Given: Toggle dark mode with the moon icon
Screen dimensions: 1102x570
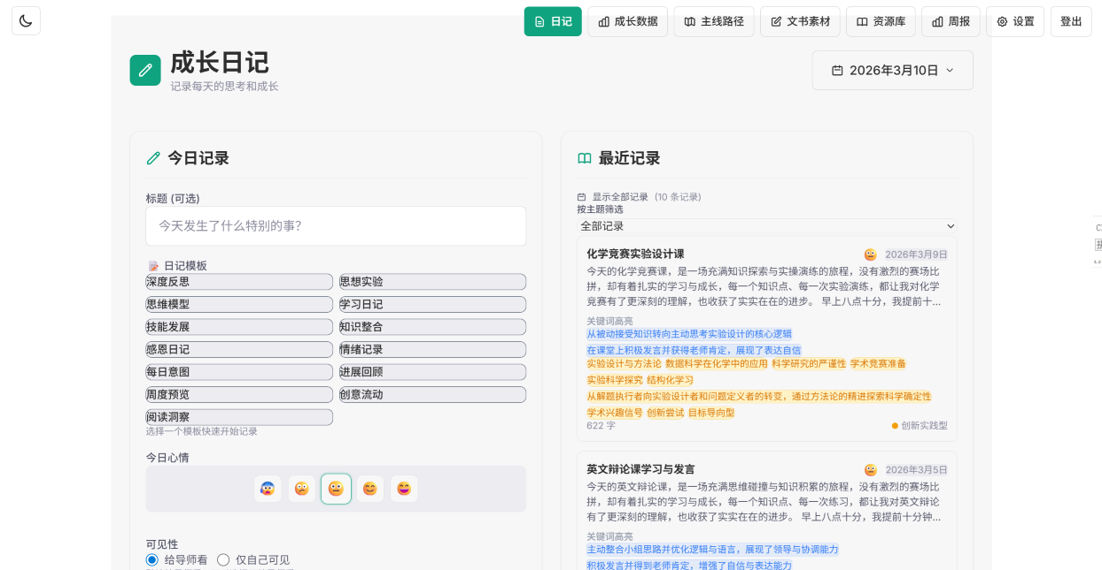Looking at the screenshot, I should point(26,21).
